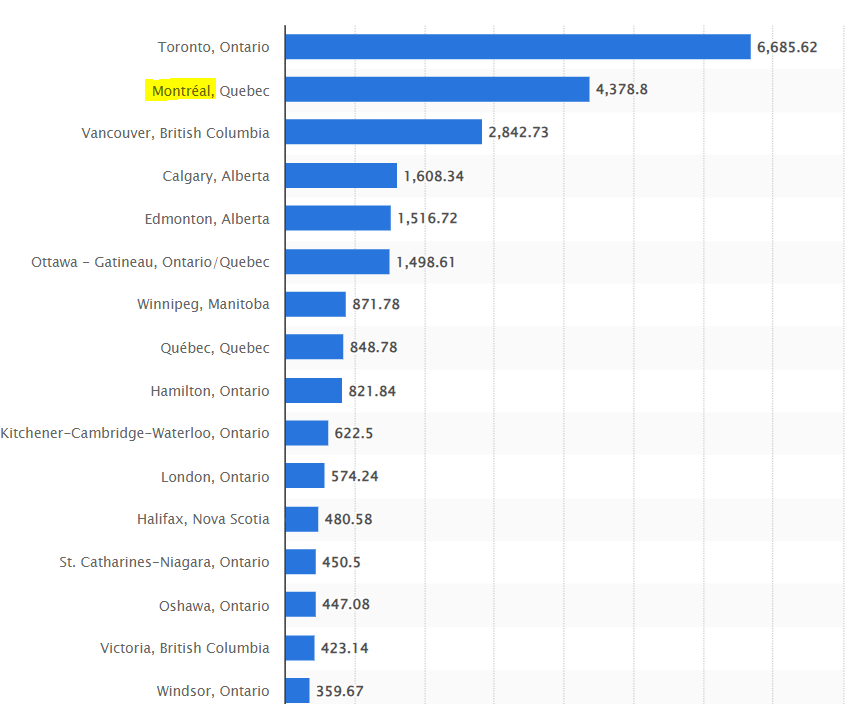Select the Edmonton, Alberta blue bar
The height and width of the screenshot is (704, 845).
tap(337, 218)
